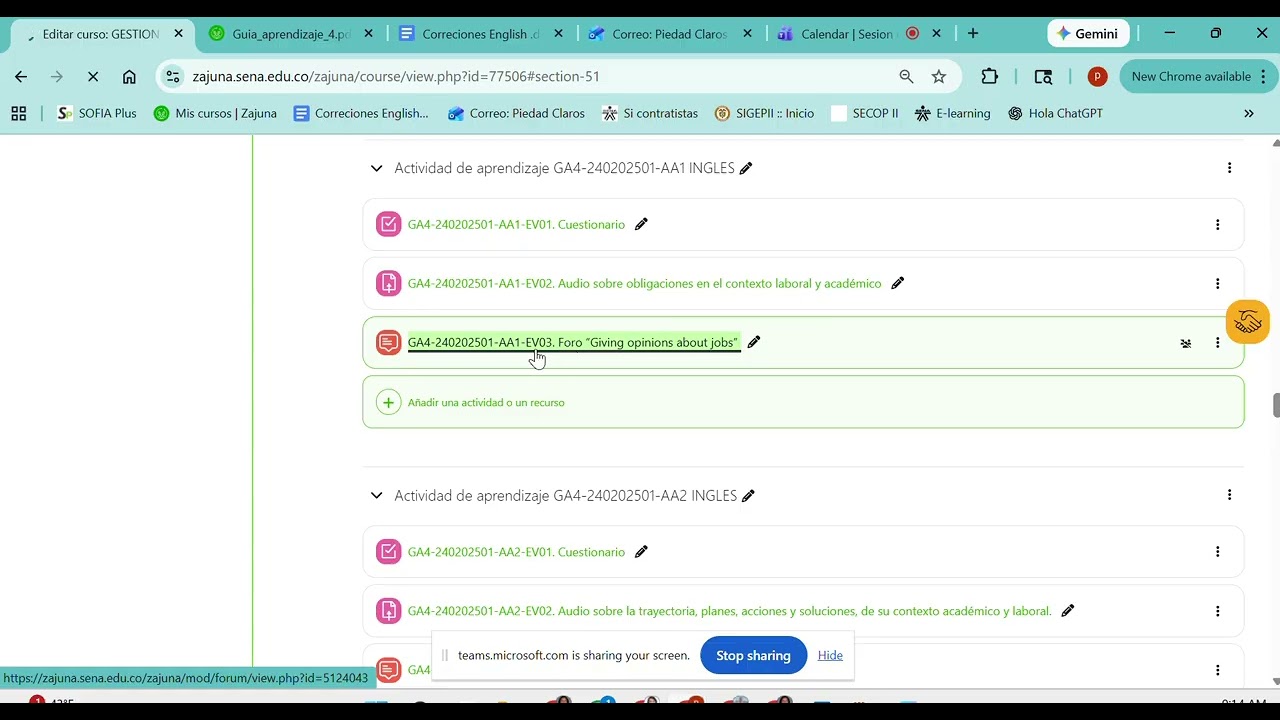Click assignment icon of AA2-EV02 Audio
Viewport: 1280px width, 720px height.
[388, 610]
